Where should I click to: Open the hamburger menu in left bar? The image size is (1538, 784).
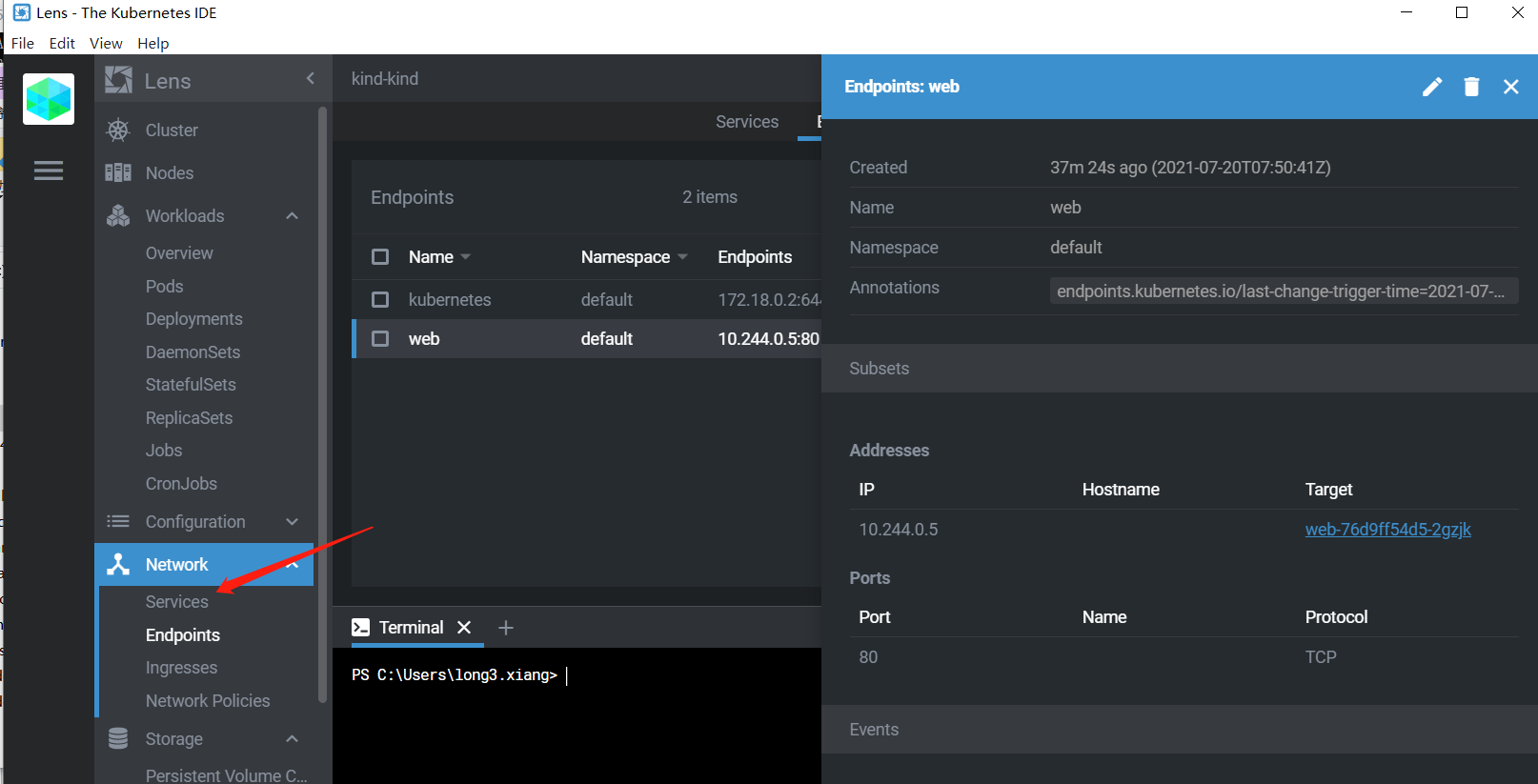point(49,171)
